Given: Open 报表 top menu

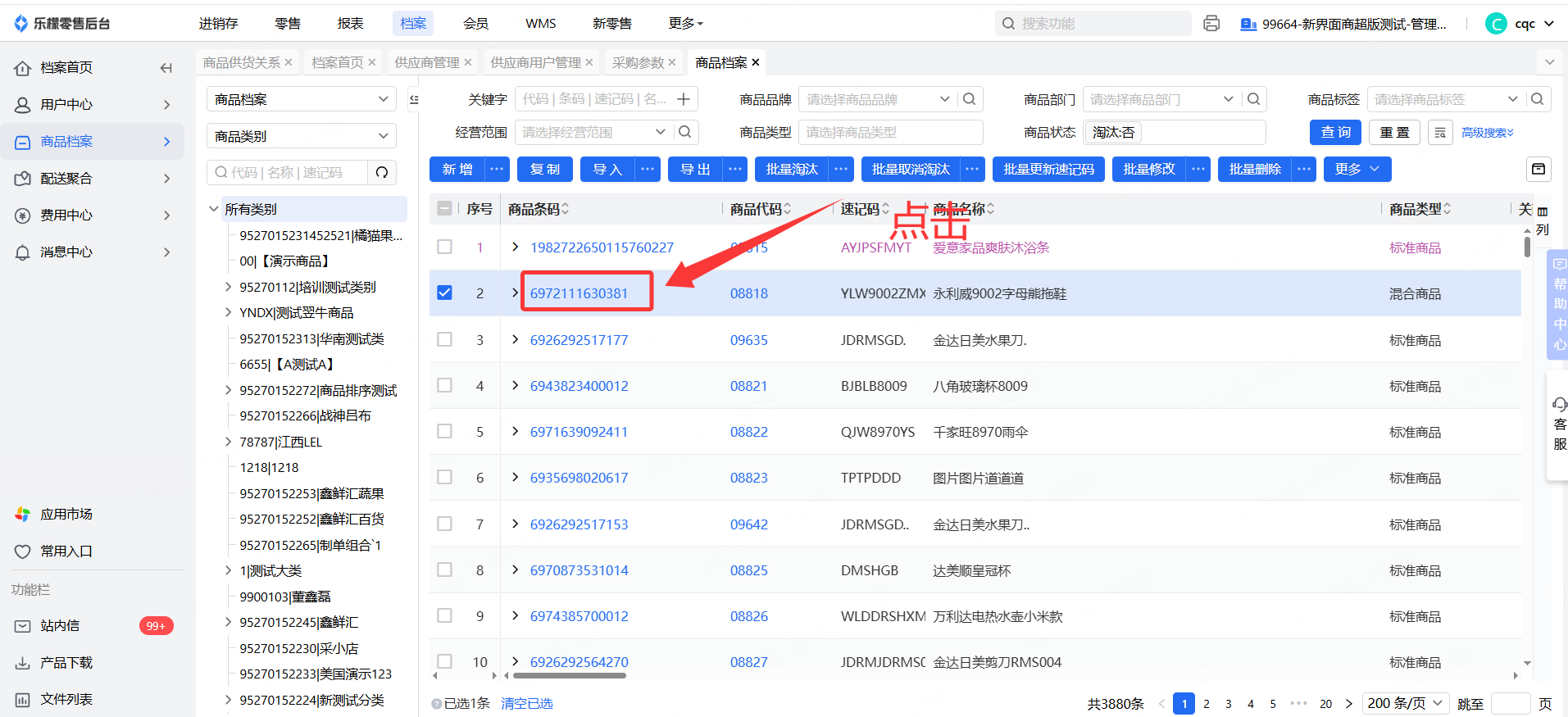Looking at the screenshot, I should pyautogui.click(x=350, y=24).
